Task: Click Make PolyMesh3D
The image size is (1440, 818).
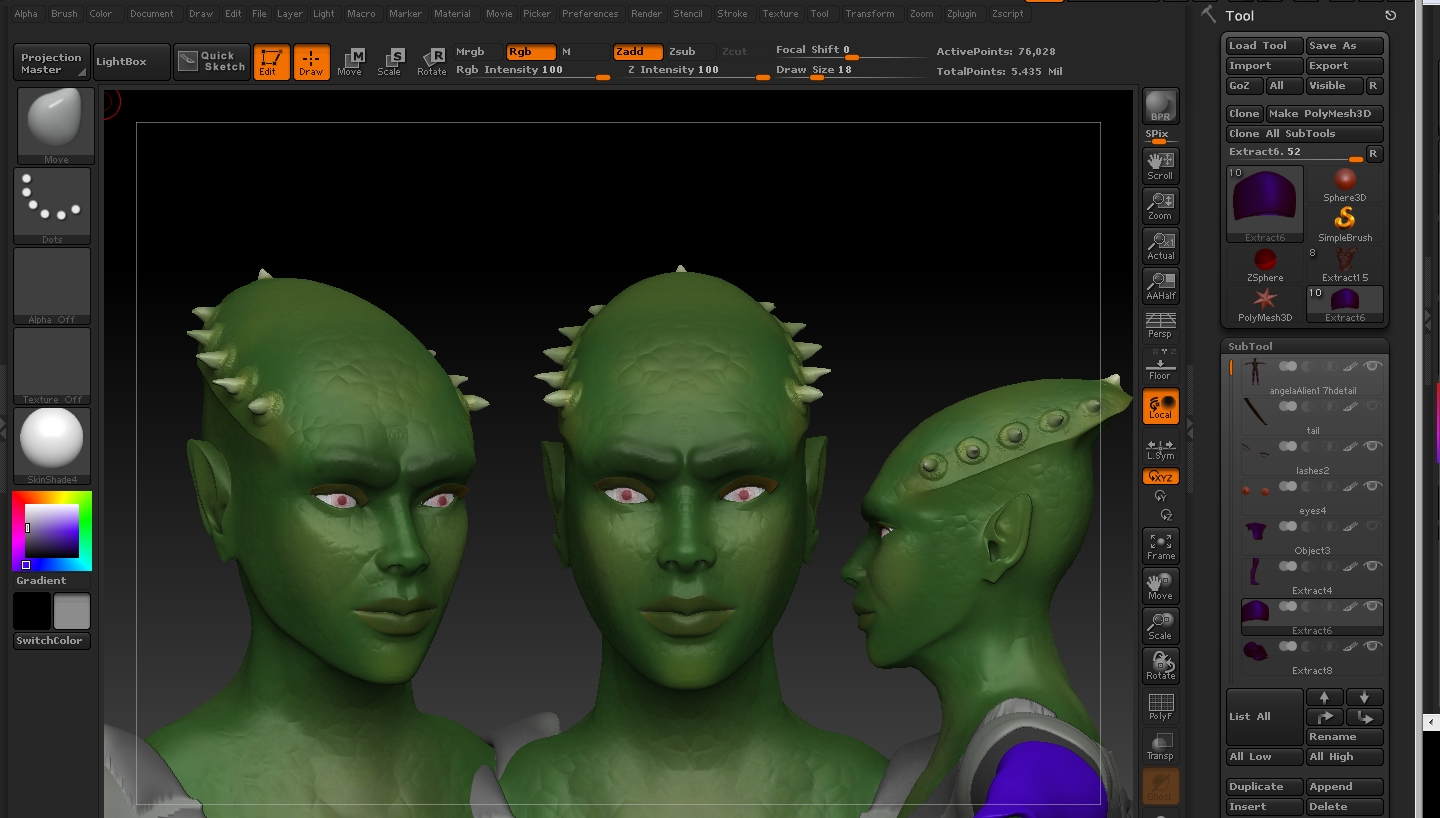Action: [1325, 114]
